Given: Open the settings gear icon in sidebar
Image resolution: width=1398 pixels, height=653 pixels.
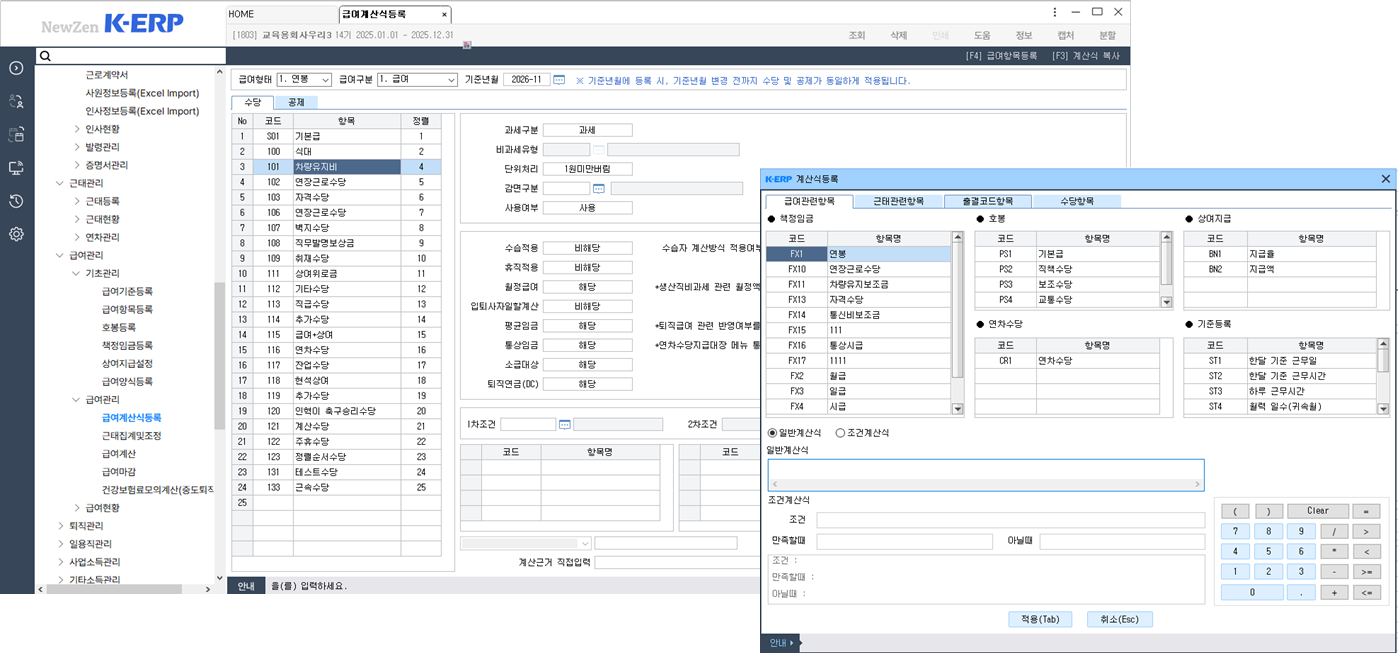Looking at the screenshot, I should pos(16,235).
